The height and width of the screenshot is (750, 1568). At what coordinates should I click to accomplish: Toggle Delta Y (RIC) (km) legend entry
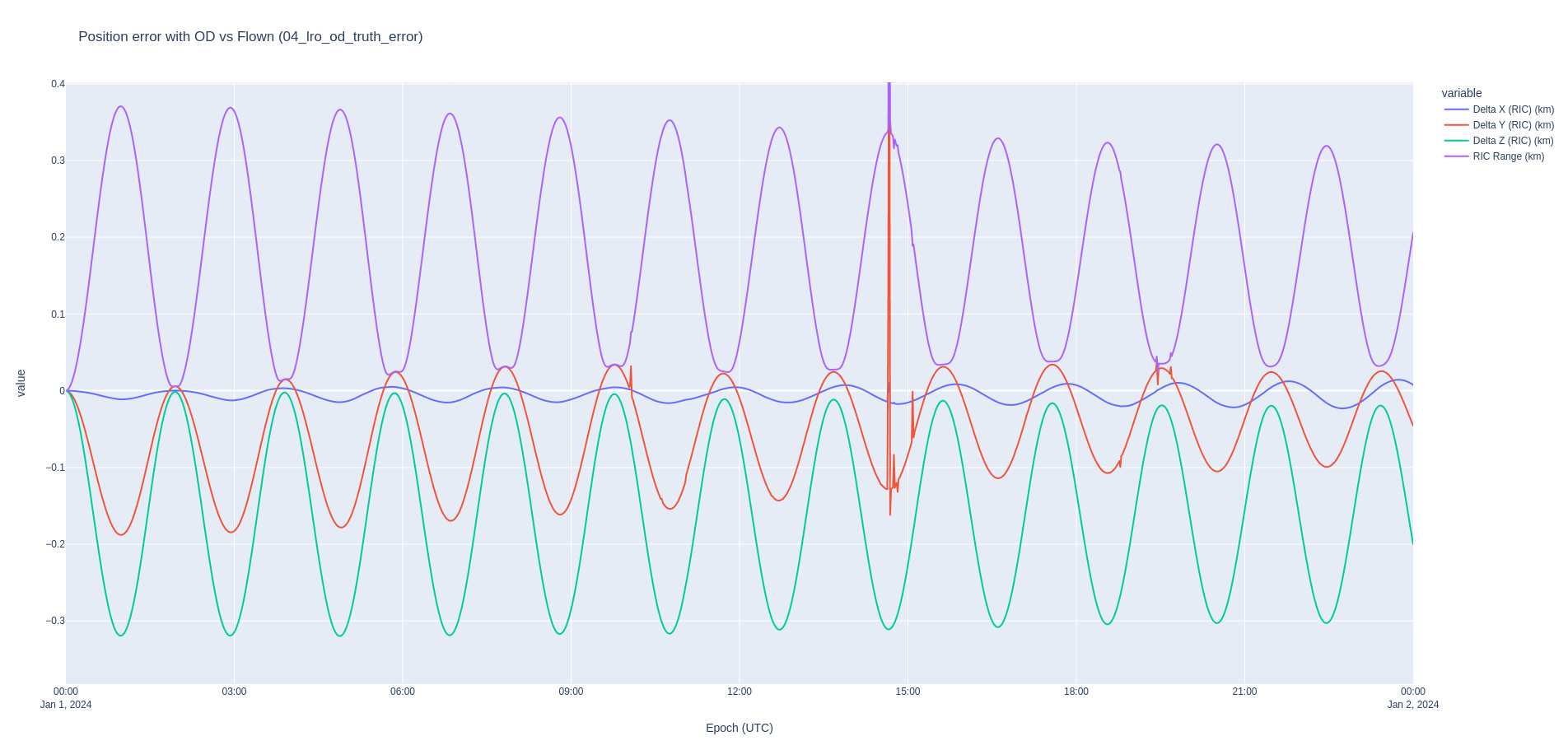coord(1499,125)
